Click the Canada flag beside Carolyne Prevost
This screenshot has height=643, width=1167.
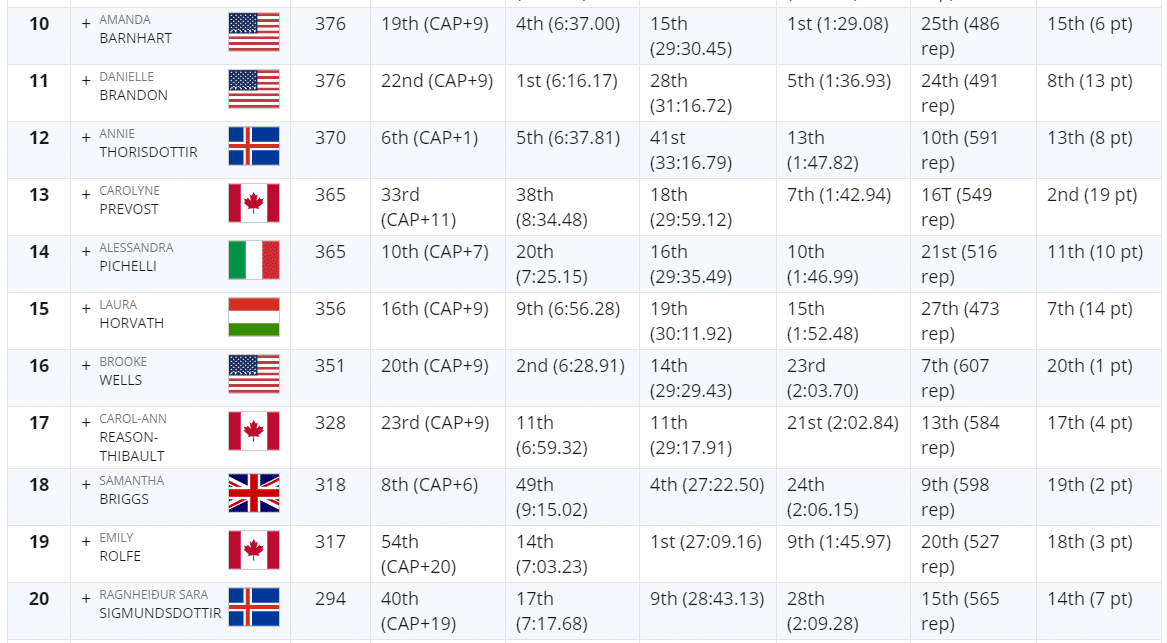(254, 203)
